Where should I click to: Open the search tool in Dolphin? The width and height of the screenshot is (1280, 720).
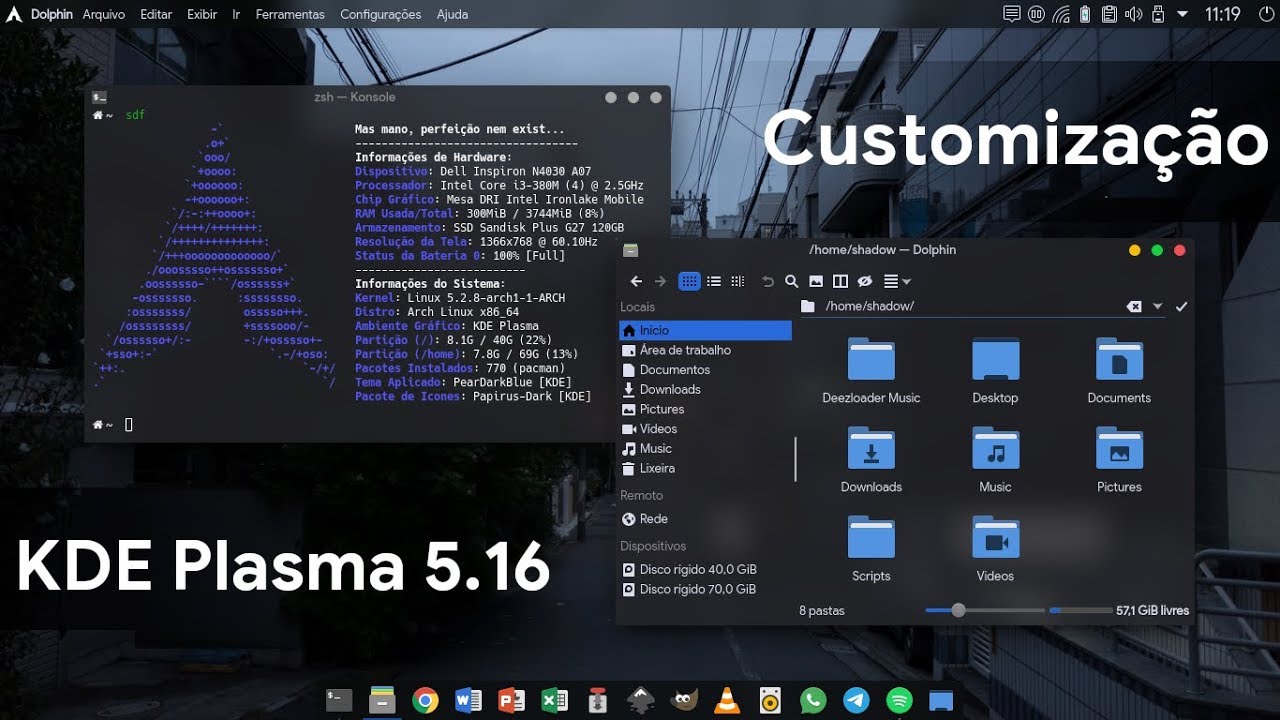point(792,282)
